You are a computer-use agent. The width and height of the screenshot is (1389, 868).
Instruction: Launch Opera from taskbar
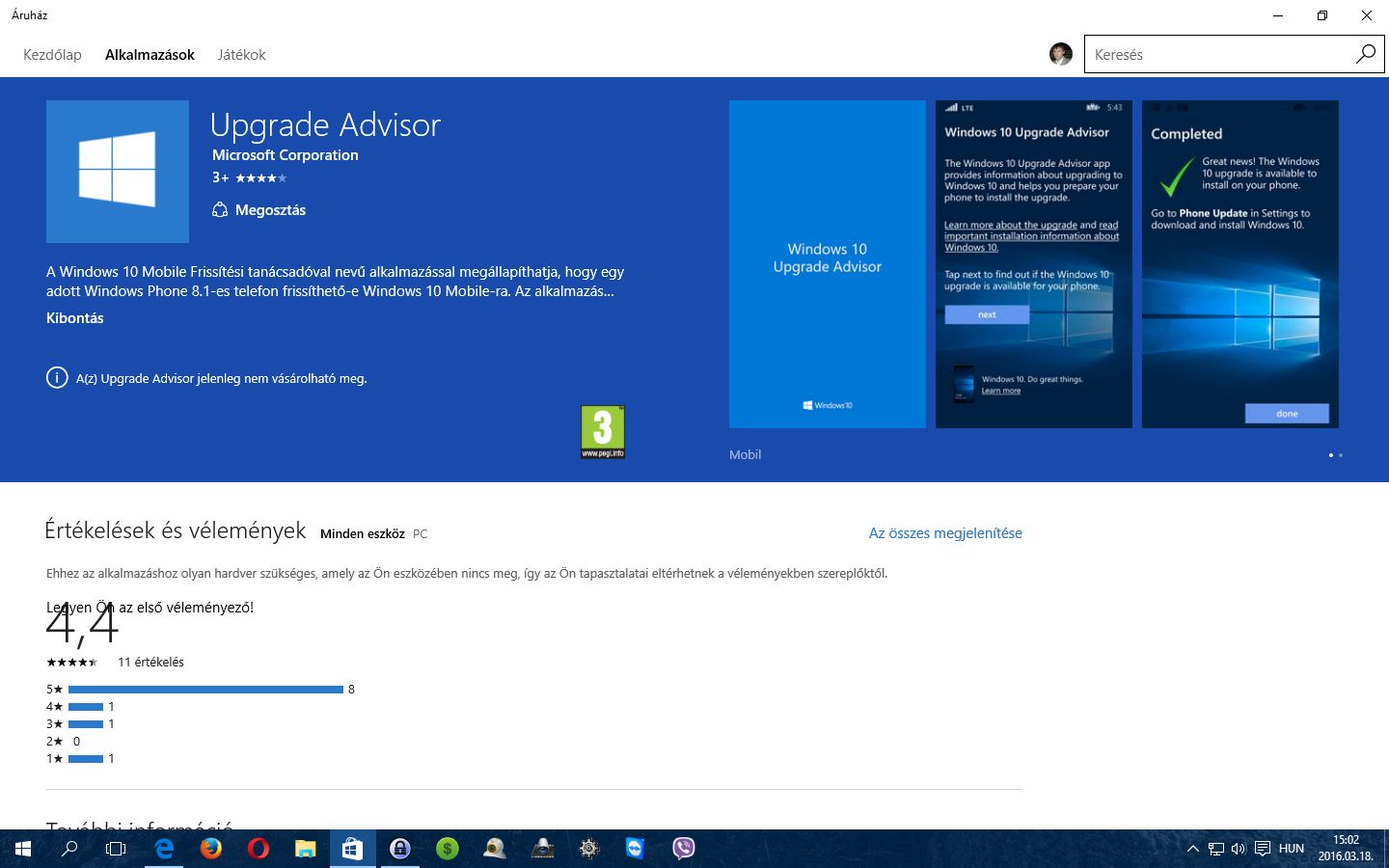pyautogui.click(x=259, y=849)
